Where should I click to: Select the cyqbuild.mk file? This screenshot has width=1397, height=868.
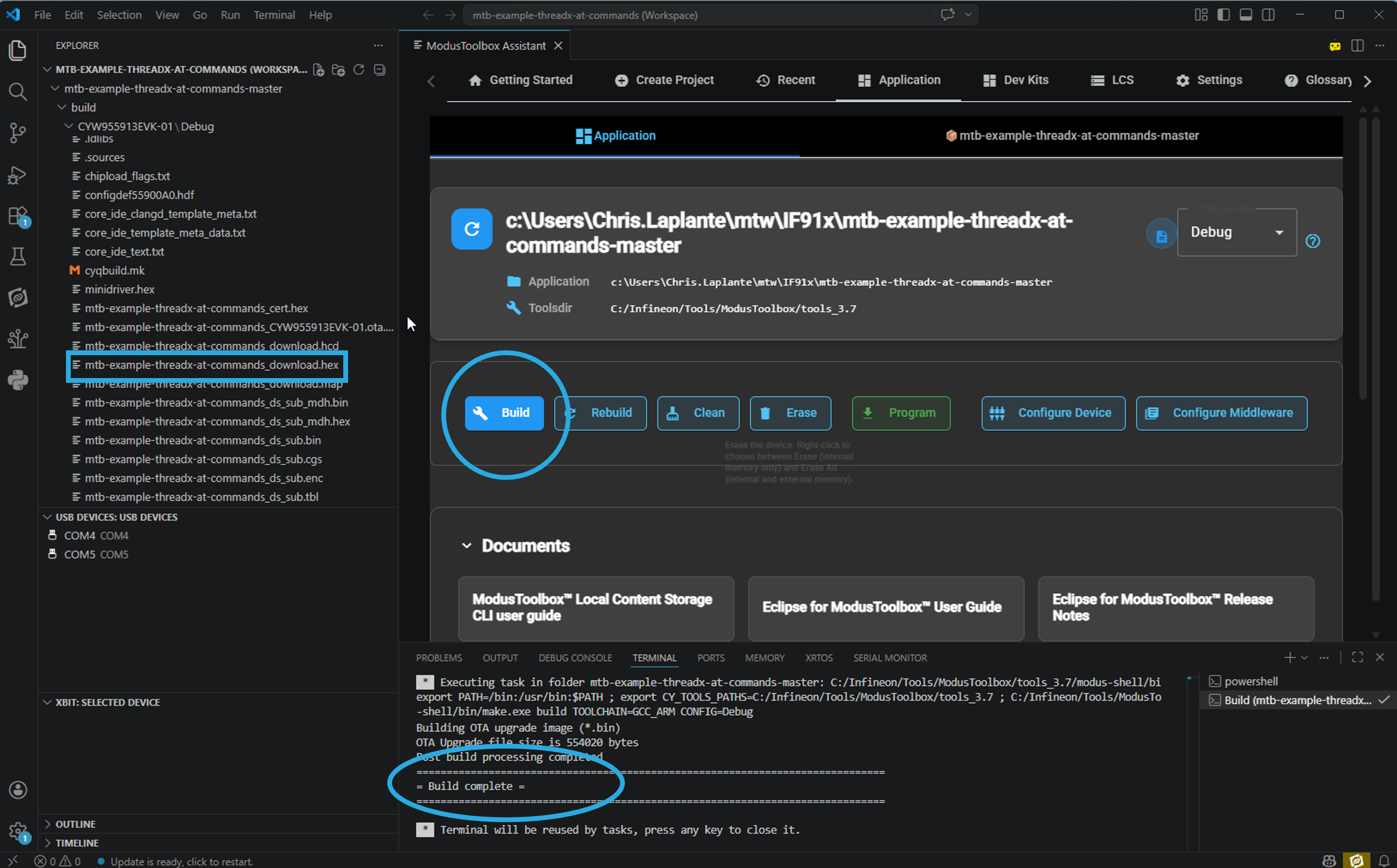point(115,271)
